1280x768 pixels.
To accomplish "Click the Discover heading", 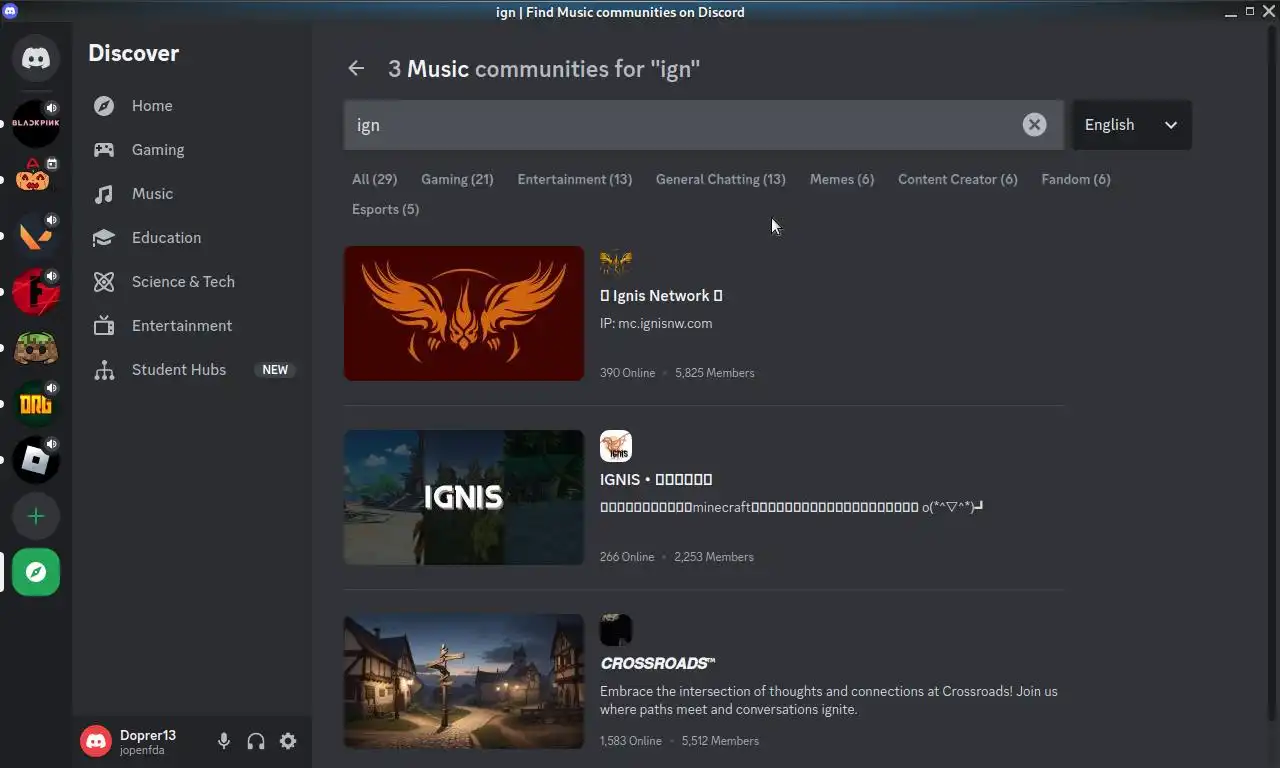I will point(133,53).
